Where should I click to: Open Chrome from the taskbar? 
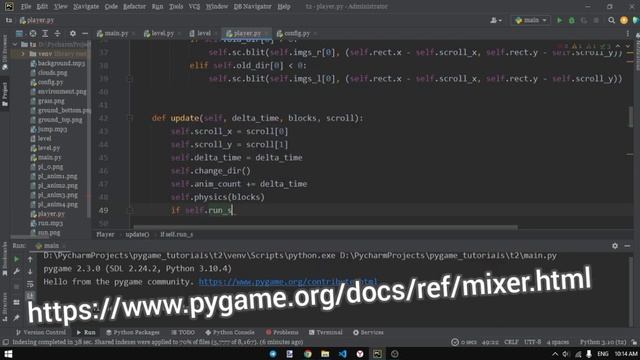click(x=308, y=354)
